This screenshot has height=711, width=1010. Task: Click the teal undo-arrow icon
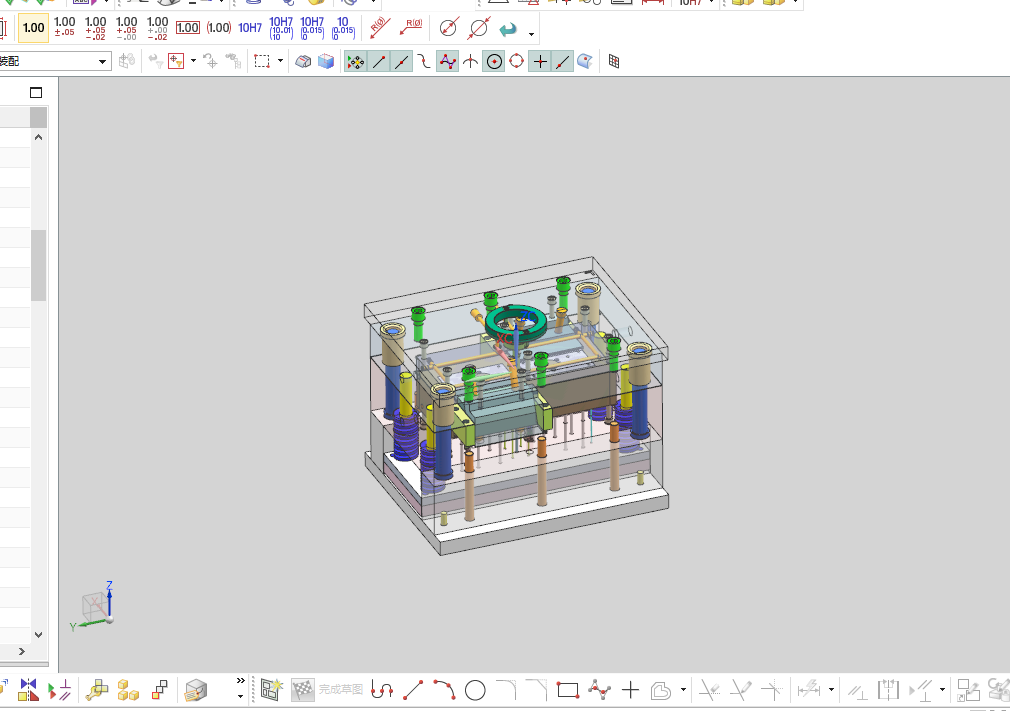[508, 29]
